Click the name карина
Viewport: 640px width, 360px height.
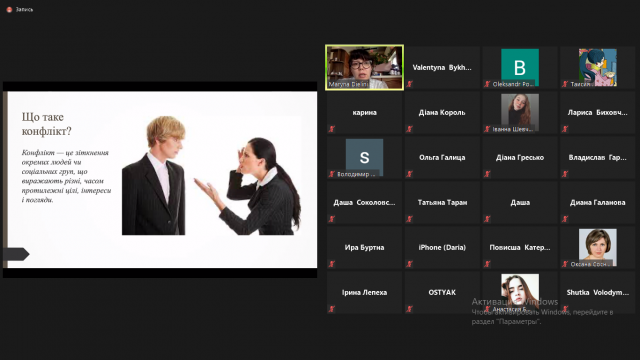364,112
